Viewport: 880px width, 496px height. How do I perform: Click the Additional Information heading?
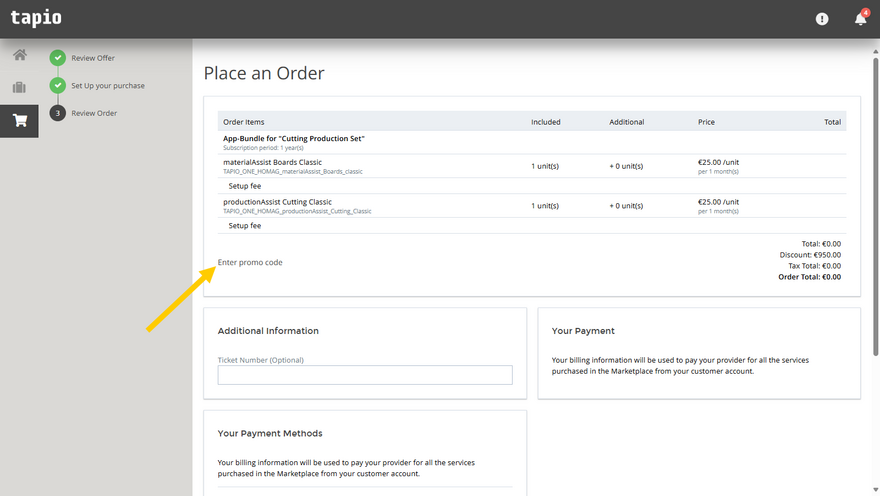tap(268, 331)
